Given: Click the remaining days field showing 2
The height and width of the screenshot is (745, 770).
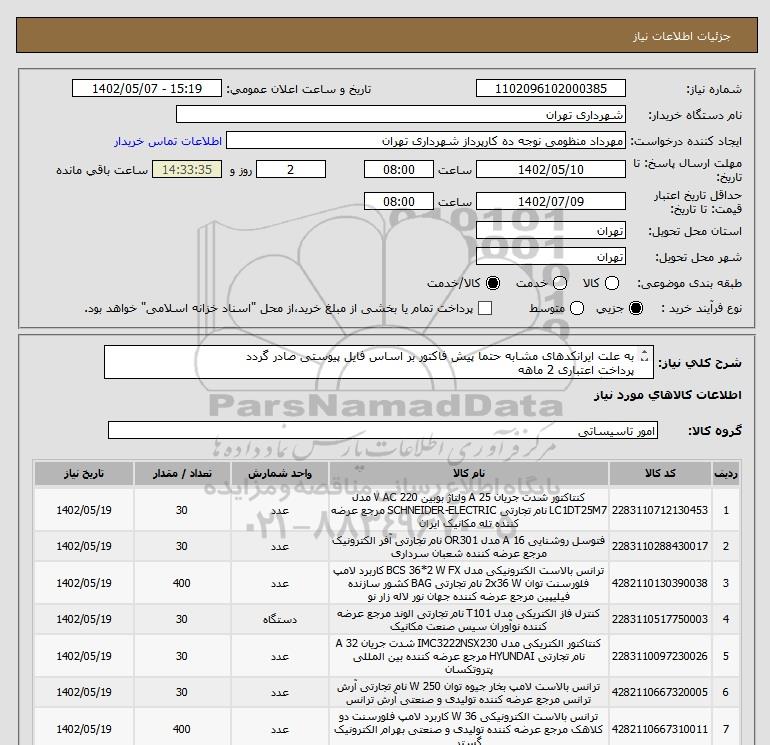Looking at the screenshot, I should coord(291,169).
